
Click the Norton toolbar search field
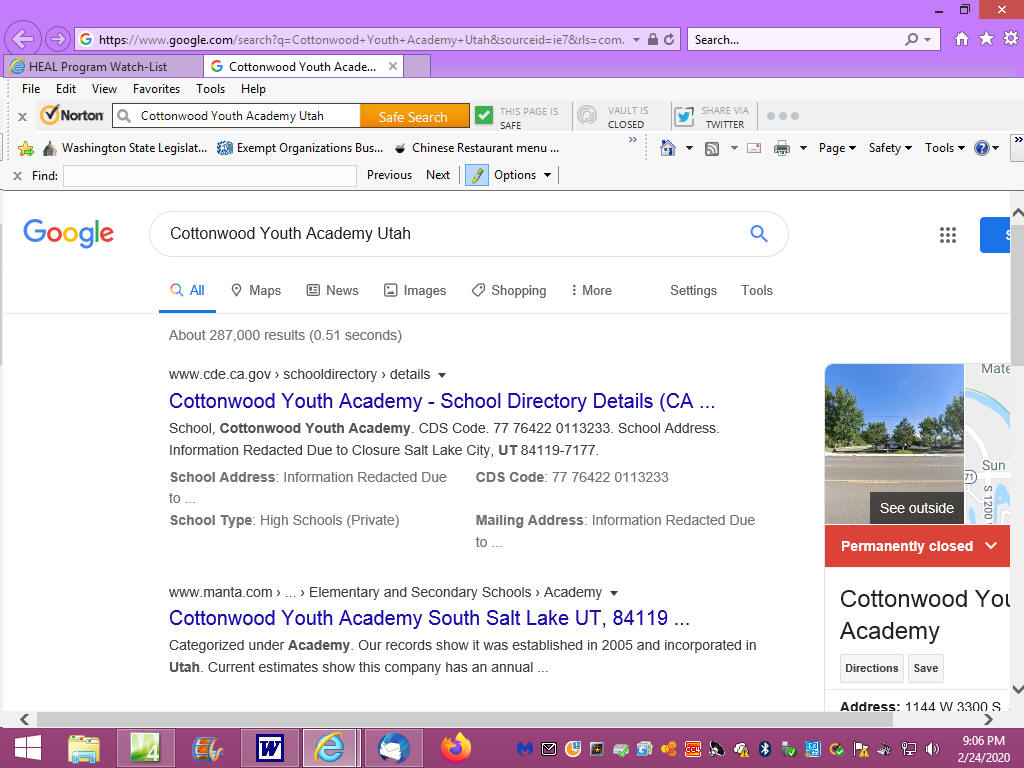click(x=236, y=116)
